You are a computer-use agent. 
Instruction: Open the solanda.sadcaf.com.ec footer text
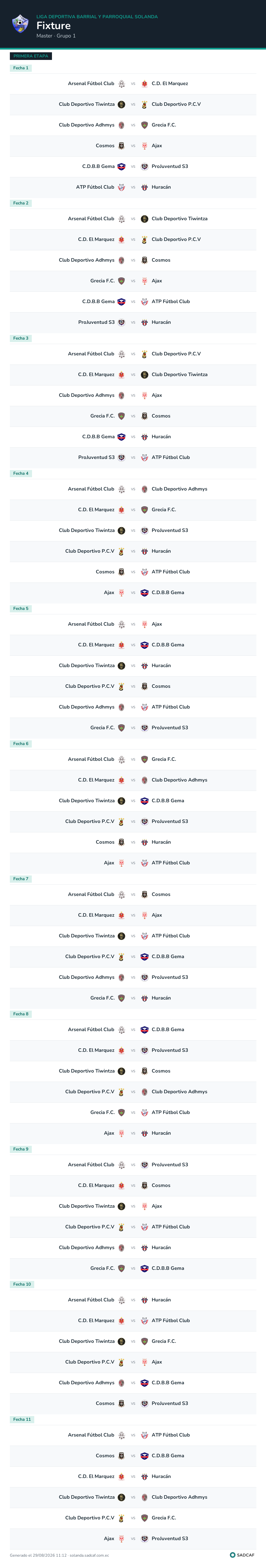pyautogui.click(x=89, y=1555)
